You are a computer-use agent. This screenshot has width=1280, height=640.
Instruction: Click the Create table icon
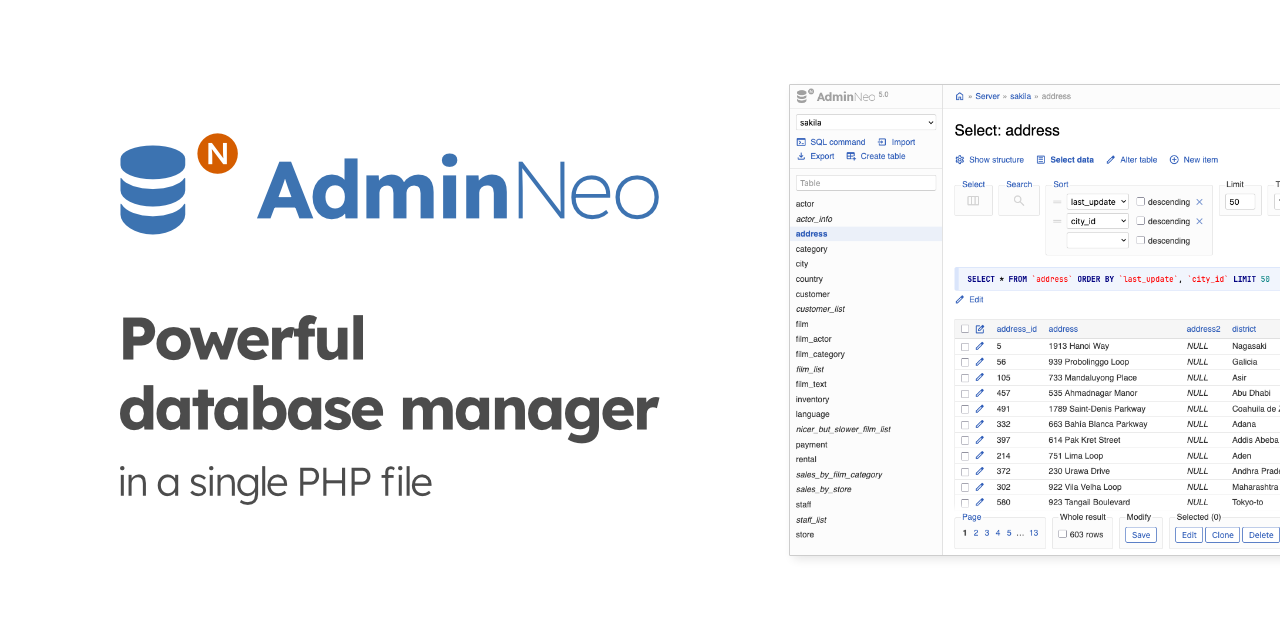851,156
